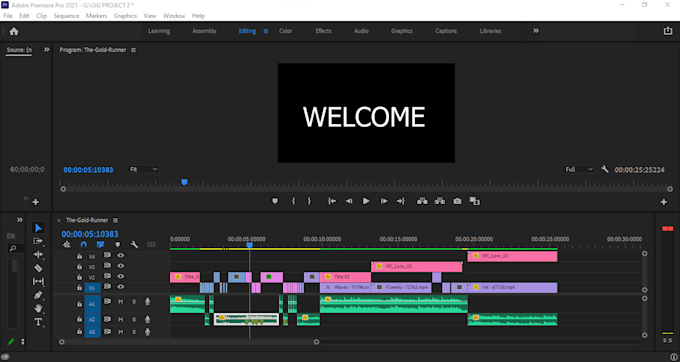
Task: Select the IPC_Lyric_01 clip
Action: [x=513, y=256]
